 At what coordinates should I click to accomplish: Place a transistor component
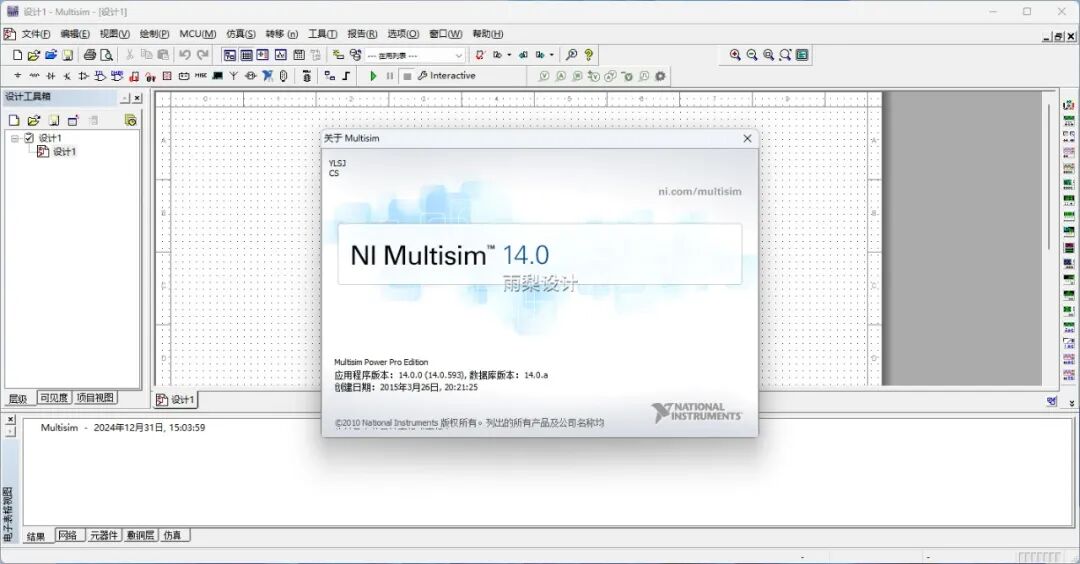(67, 76)
